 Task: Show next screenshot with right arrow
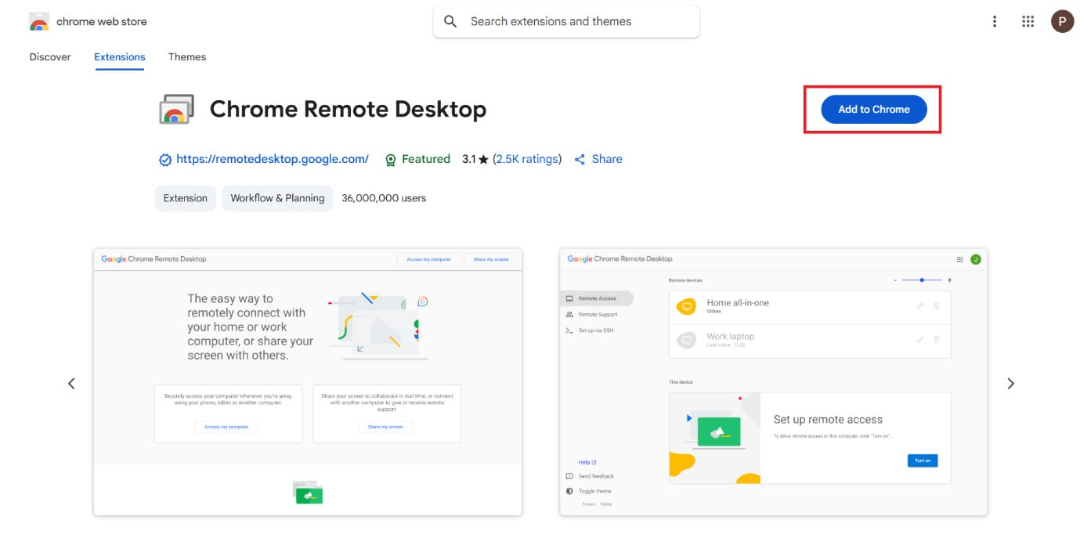click(1010, 383)
